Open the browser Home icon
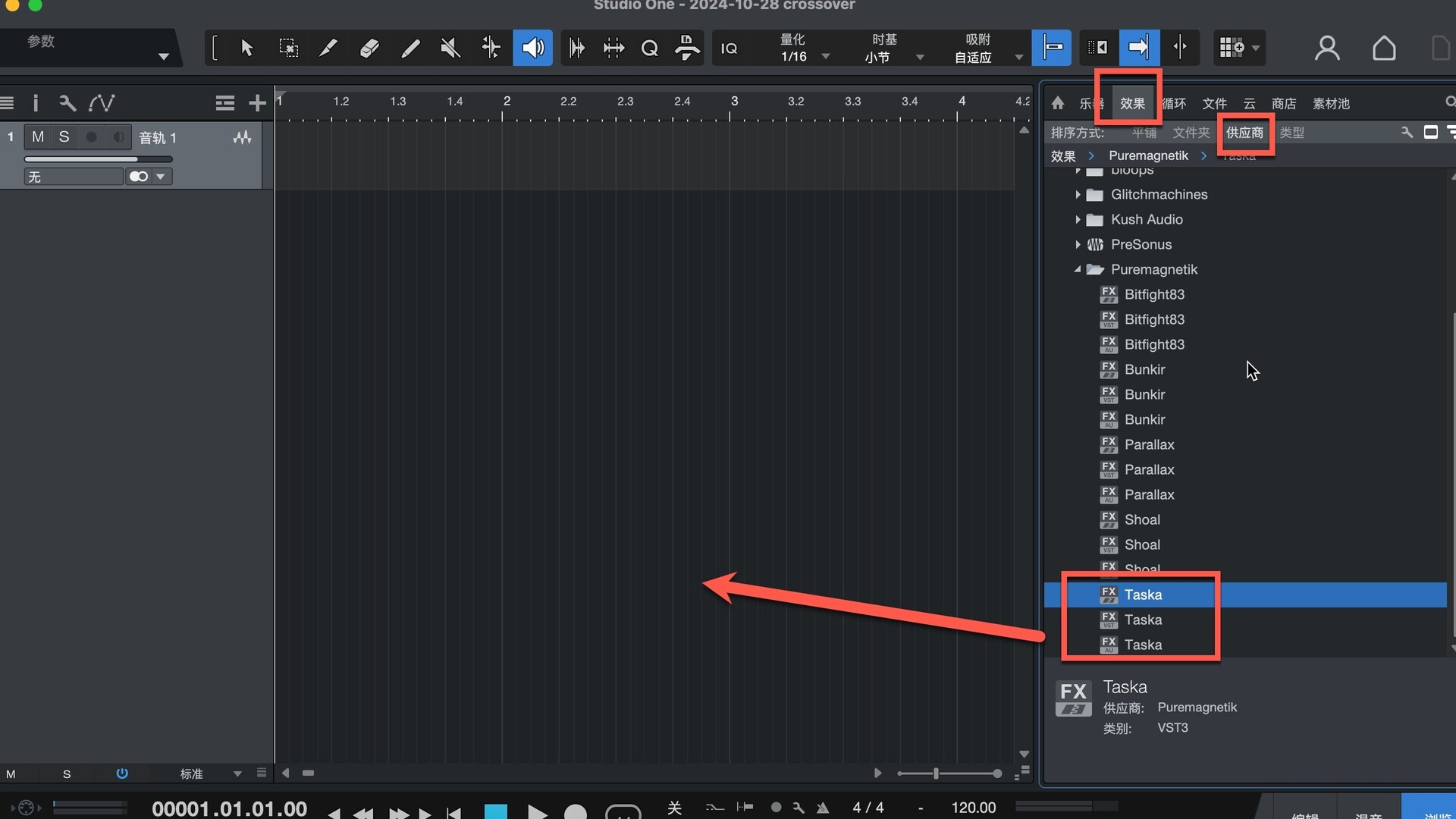Screen dimensions: 1456x819 tap(1058, 103)
